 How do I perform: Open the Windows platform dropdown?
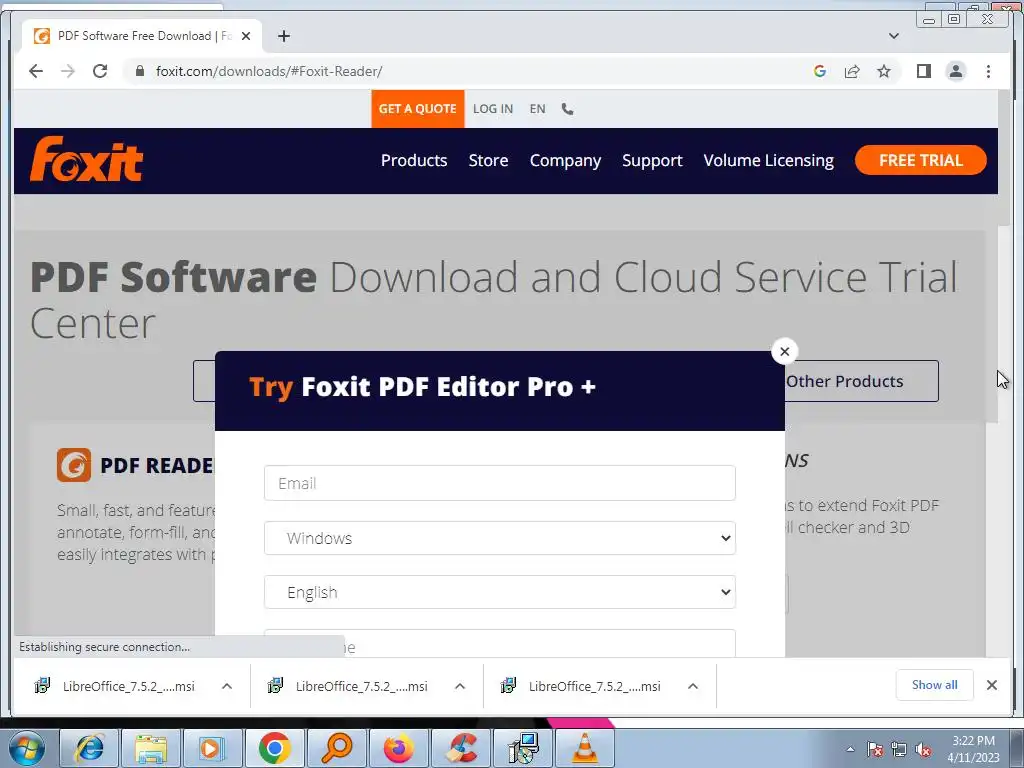coord(500,538)
